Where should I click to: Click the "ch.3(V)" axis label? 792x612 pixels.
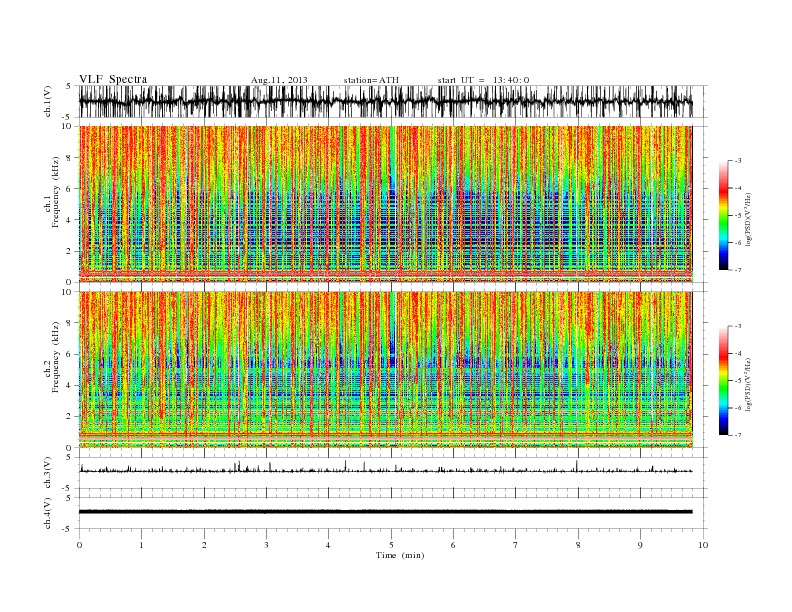click(x=48, y=473)
